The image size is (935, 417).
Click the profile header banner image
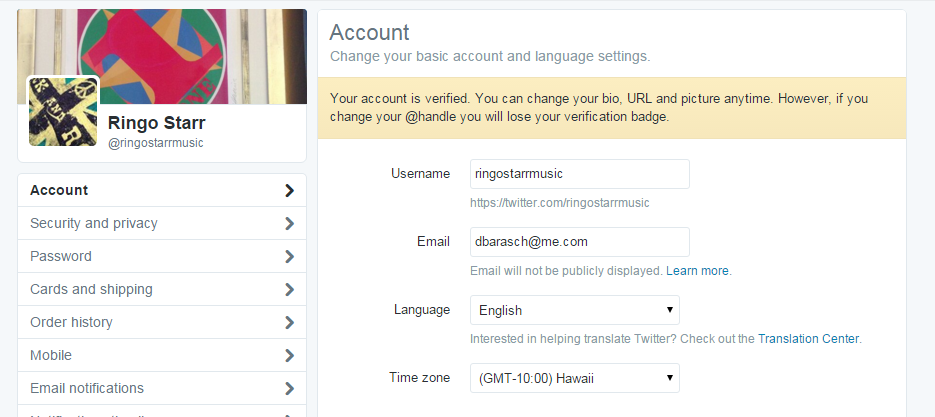click(x=200, y=50)
